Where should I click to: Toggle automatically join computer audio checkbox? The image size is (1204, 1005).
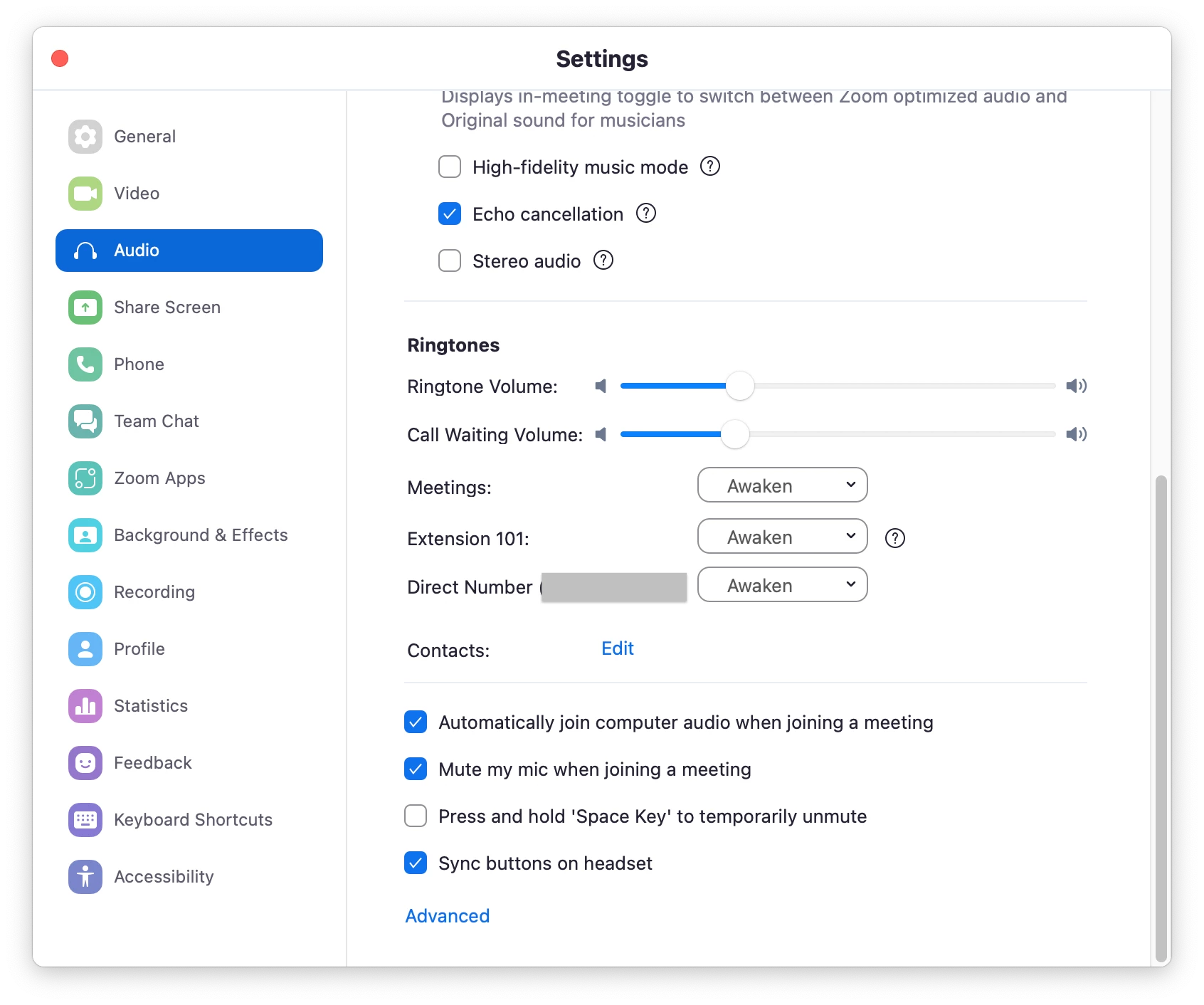416,722
